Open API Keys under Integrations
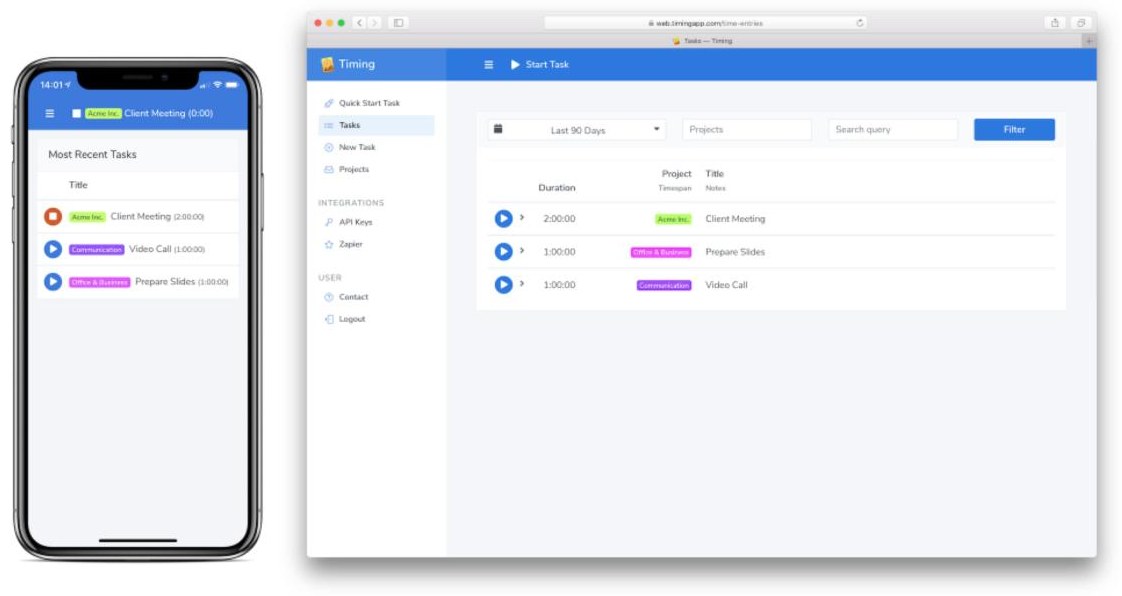Screen dimensions: 1122x596 pos(356,223)
